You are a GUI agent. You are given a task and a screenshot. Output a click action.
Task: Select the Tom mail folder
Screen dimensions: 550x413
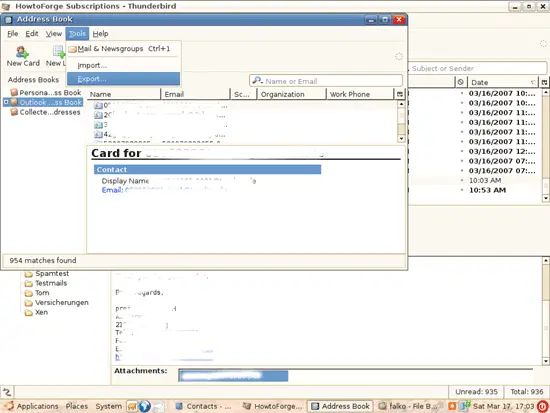pos(42,293)
